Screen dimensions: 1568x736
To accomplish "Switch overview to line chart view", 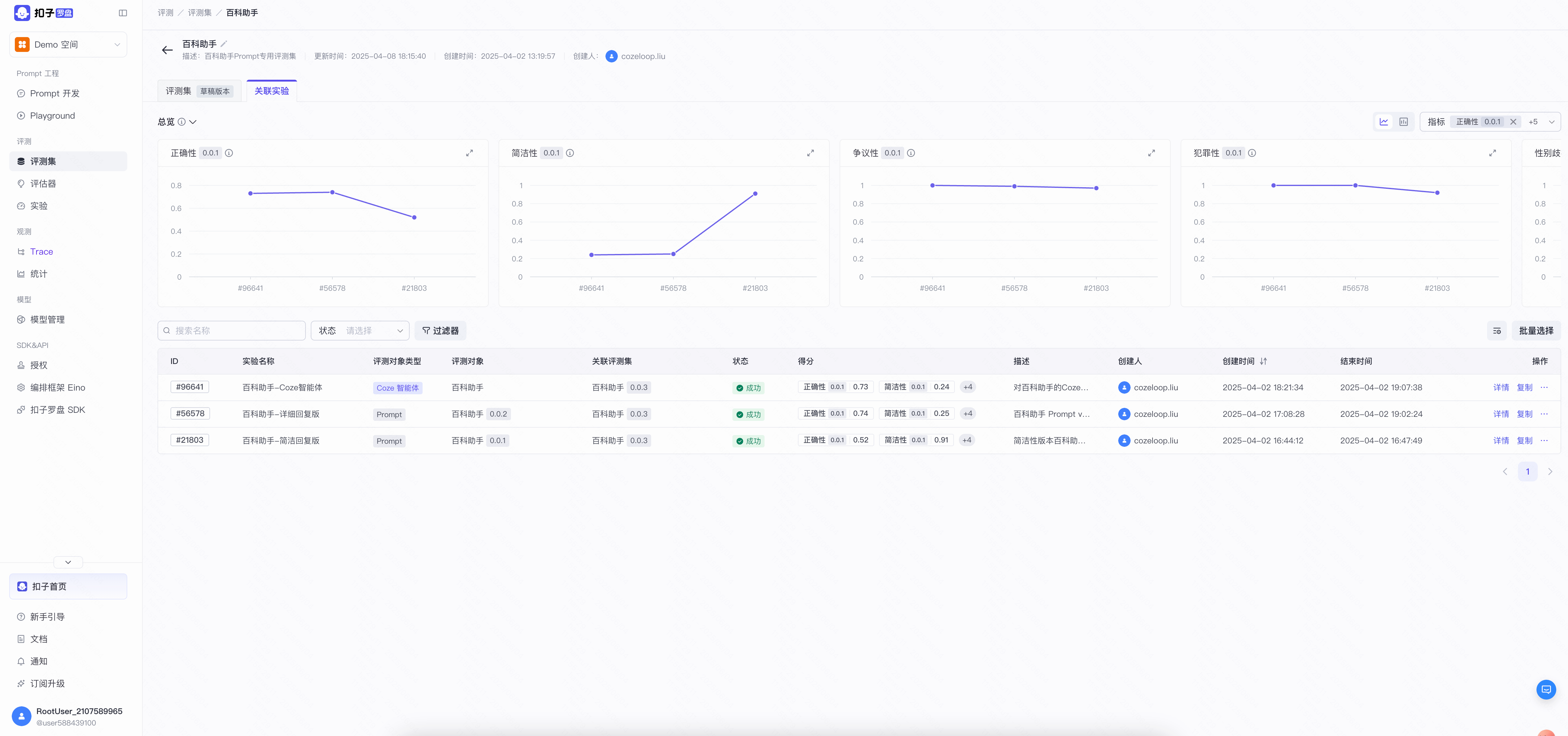I will point(1384,122).
